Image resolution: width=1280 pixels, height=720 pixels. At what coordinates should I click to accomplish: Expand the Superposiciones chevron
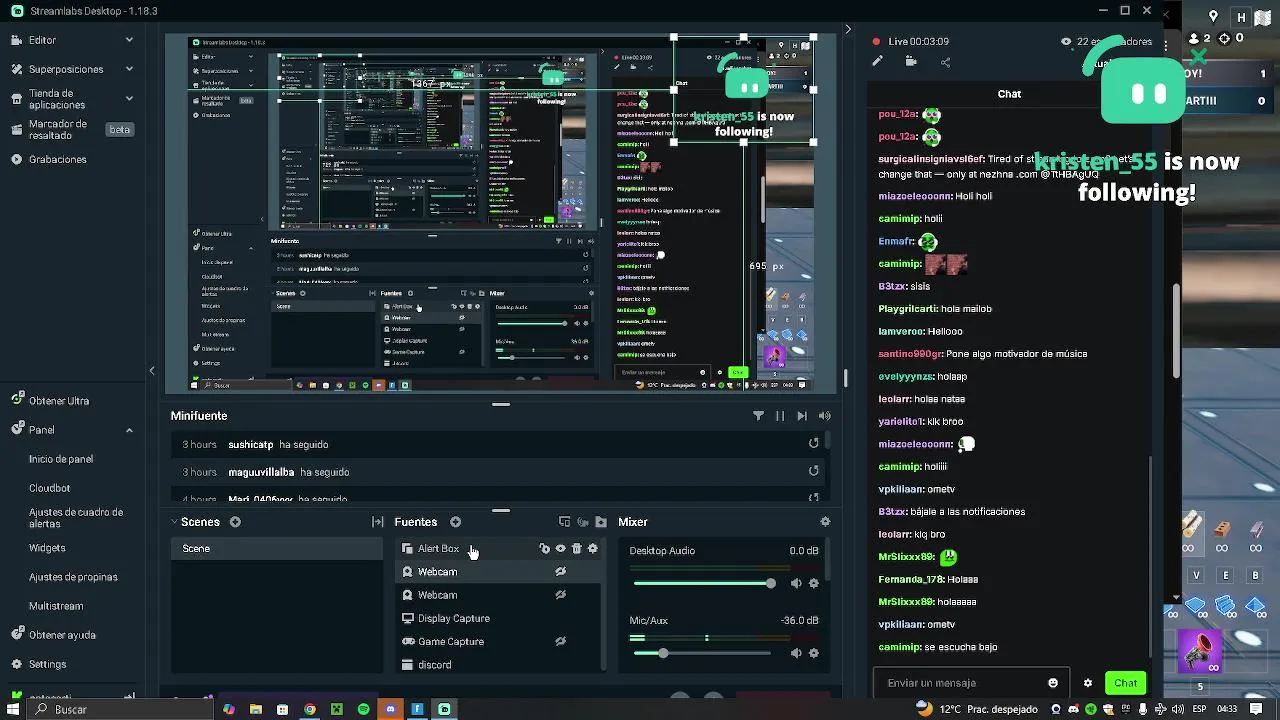click(129, 69)
